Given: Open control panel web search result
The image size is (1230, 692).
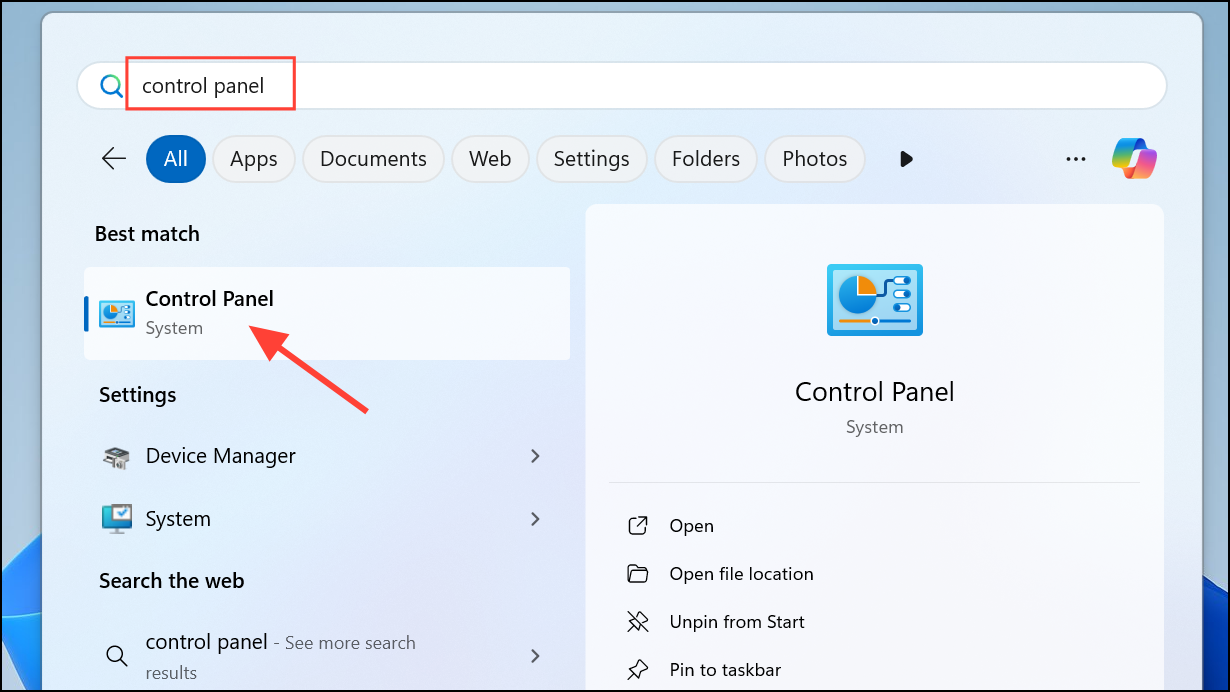Looking at the screenshot, I should point(327,657).
